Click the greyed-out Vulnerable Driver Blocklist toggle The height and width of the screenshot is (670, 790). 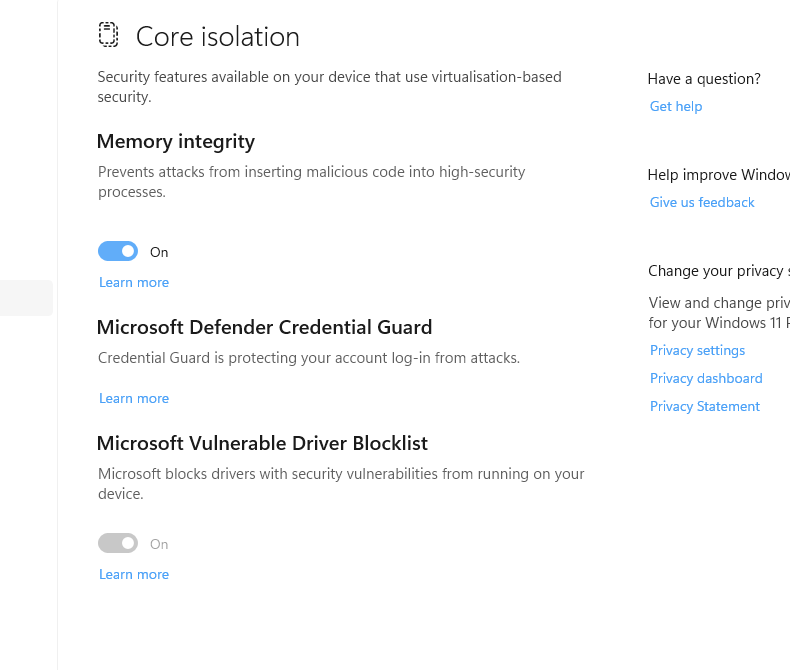(x=118, y=543)
